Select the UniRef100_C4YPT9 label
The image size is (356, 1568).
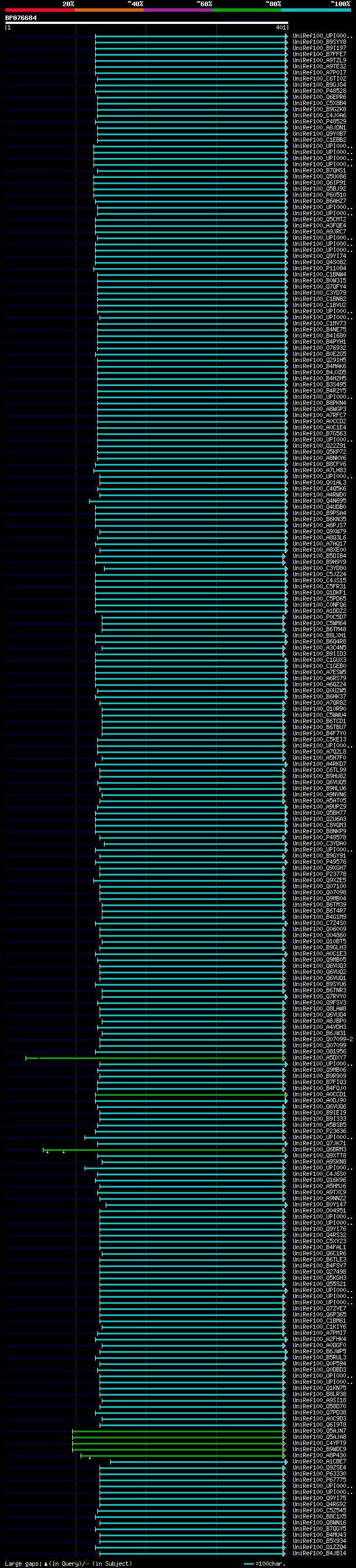pyautogui.click(x=319, y=1443)
